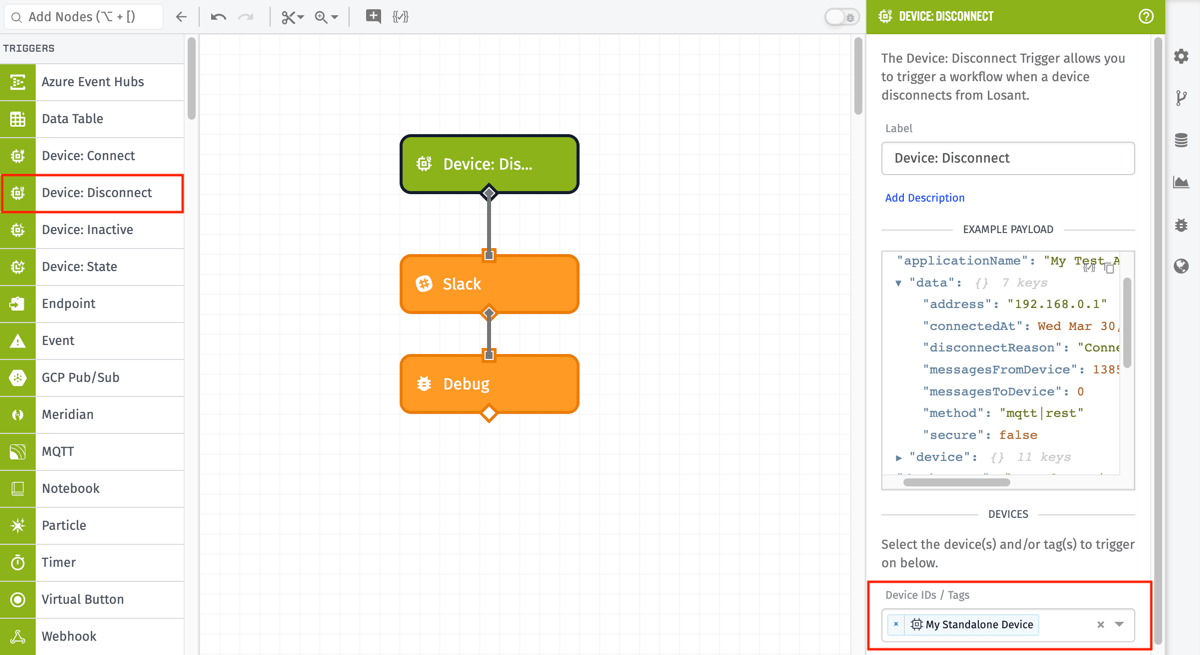Open the Device IDs / Tags dropdown arrow

pos(1120,625)
